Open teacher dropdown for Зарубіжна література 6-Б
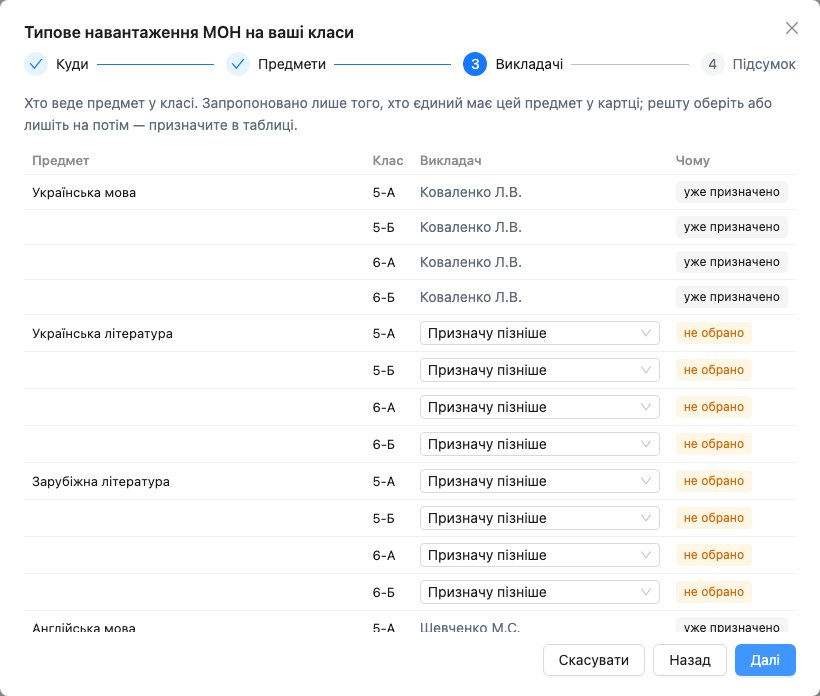This screenshot has width=820, height=696. point(540,592)
